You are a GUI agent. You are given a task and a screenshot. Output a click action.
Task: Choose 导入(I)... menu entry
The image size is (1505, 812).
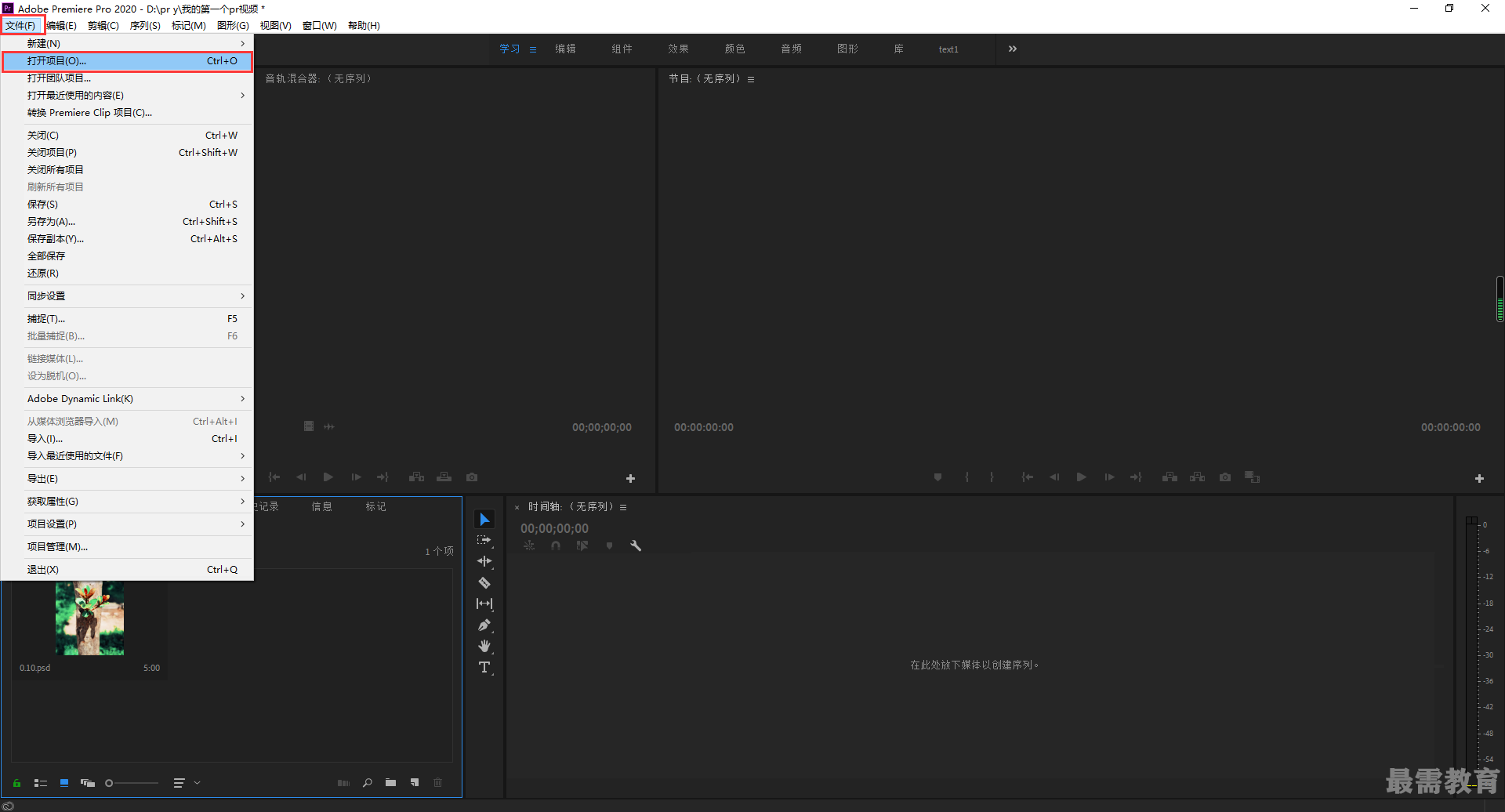(x=128, y=438)
